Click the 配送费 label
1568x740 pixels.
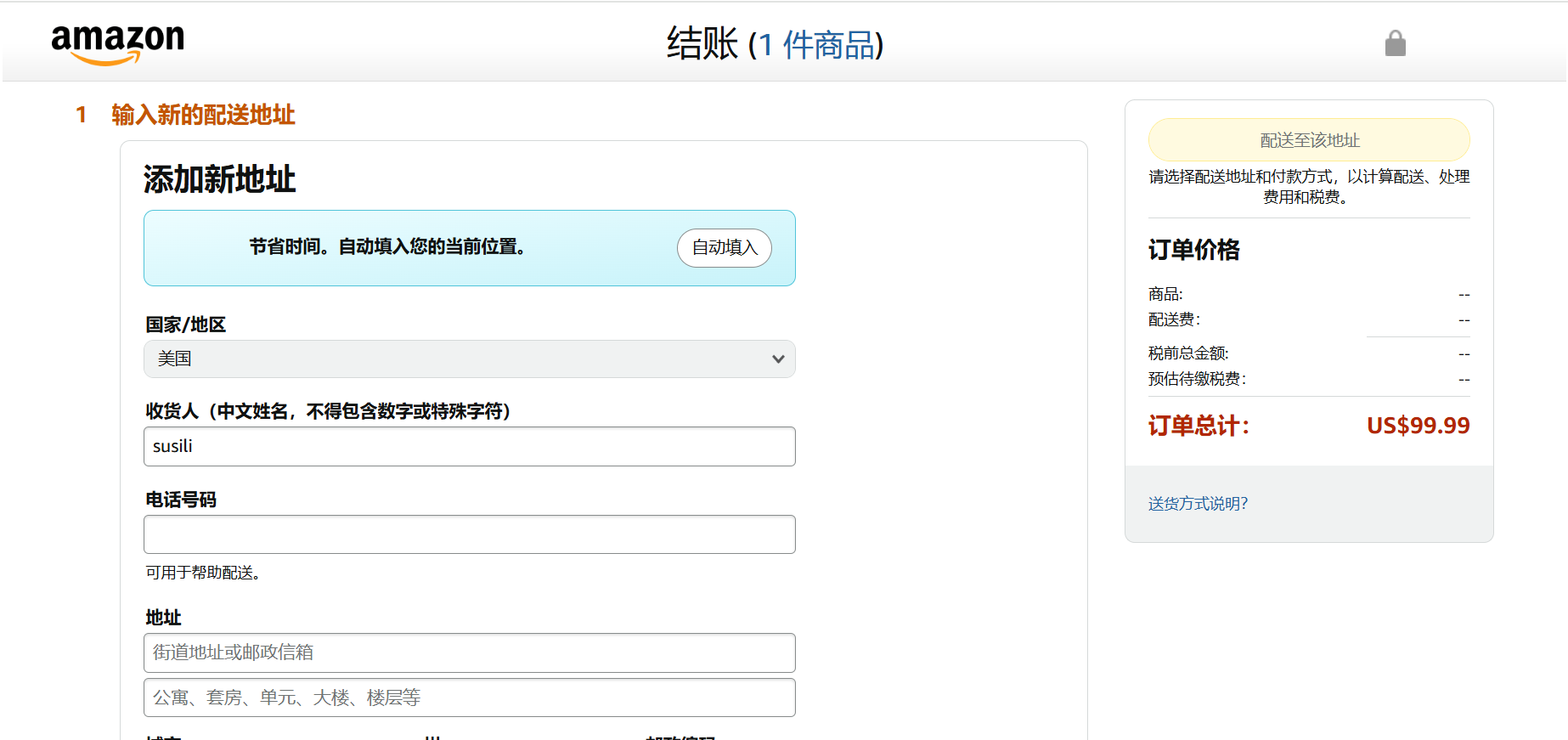[1173, 319]
